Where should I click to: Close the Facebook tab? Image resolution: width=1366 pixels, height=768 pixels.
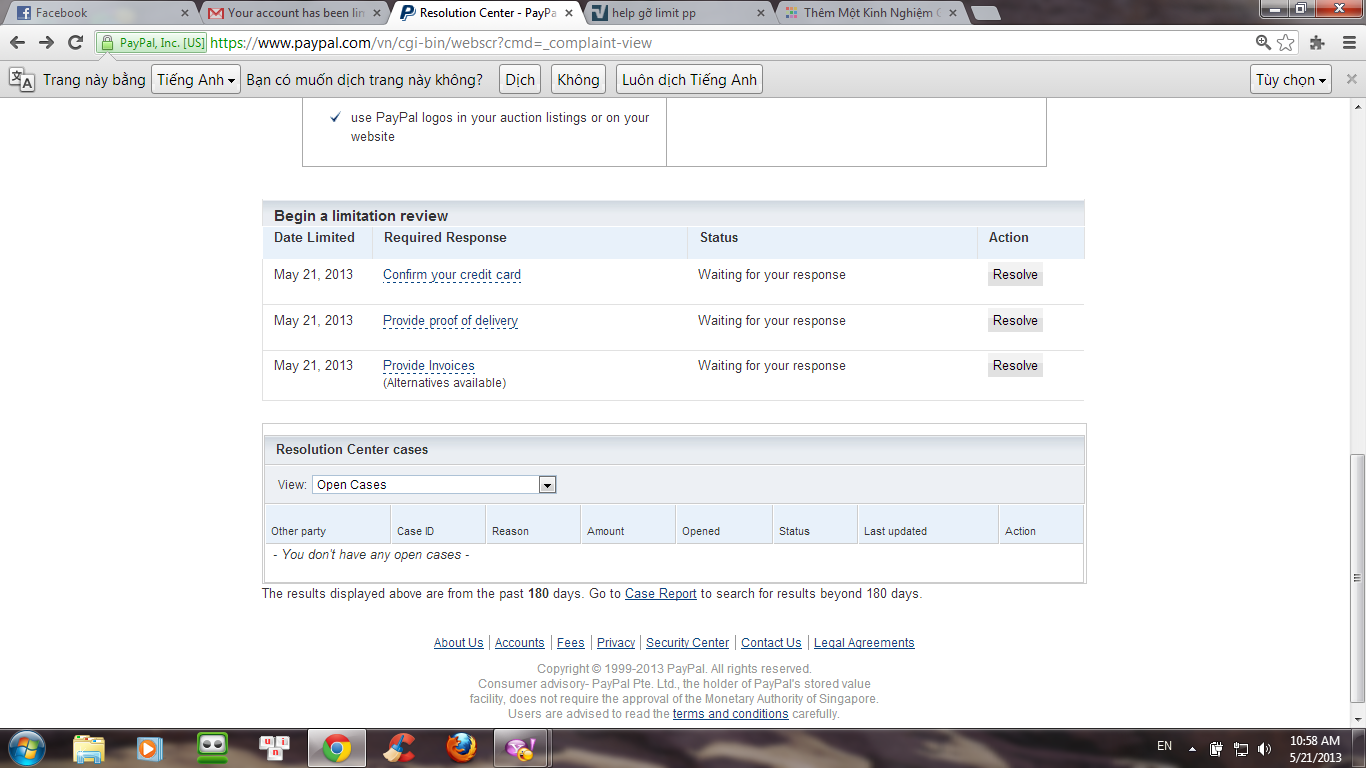click(x=185, y=13)
